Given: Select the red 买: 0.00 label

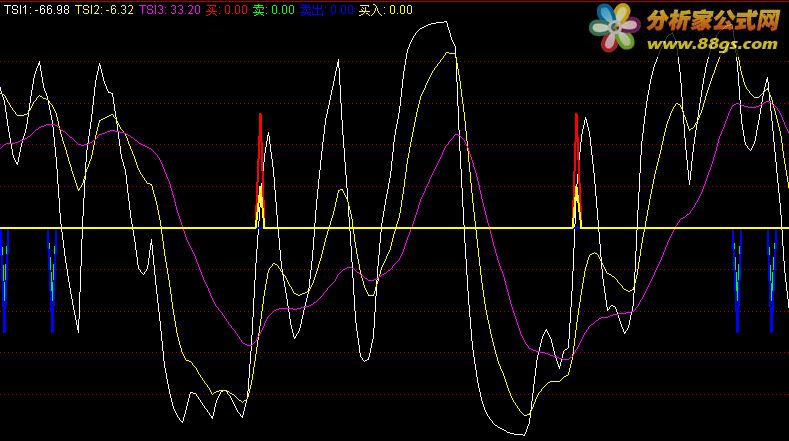Looking at the screenshot, I should click(226, 10).
